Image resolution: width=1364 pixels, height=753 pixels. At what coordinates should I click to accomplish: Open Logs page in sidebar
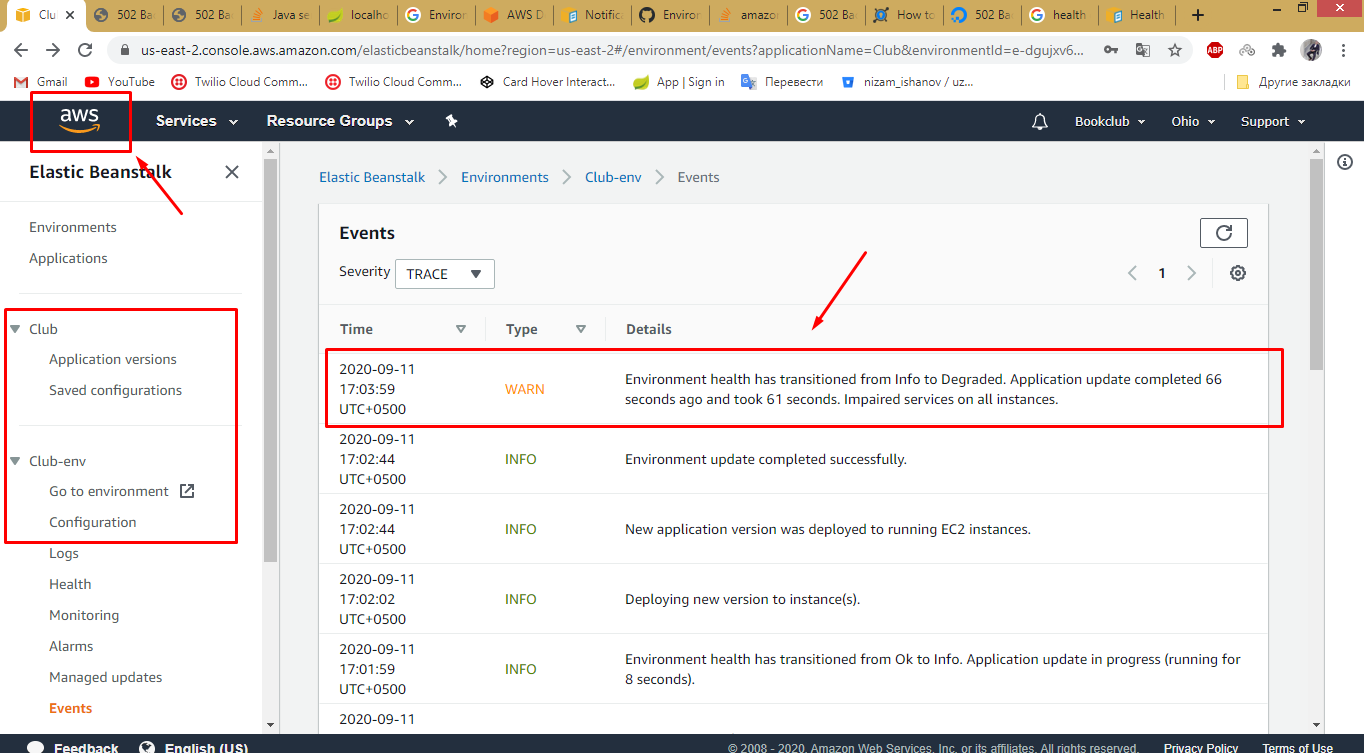(64, 553)
